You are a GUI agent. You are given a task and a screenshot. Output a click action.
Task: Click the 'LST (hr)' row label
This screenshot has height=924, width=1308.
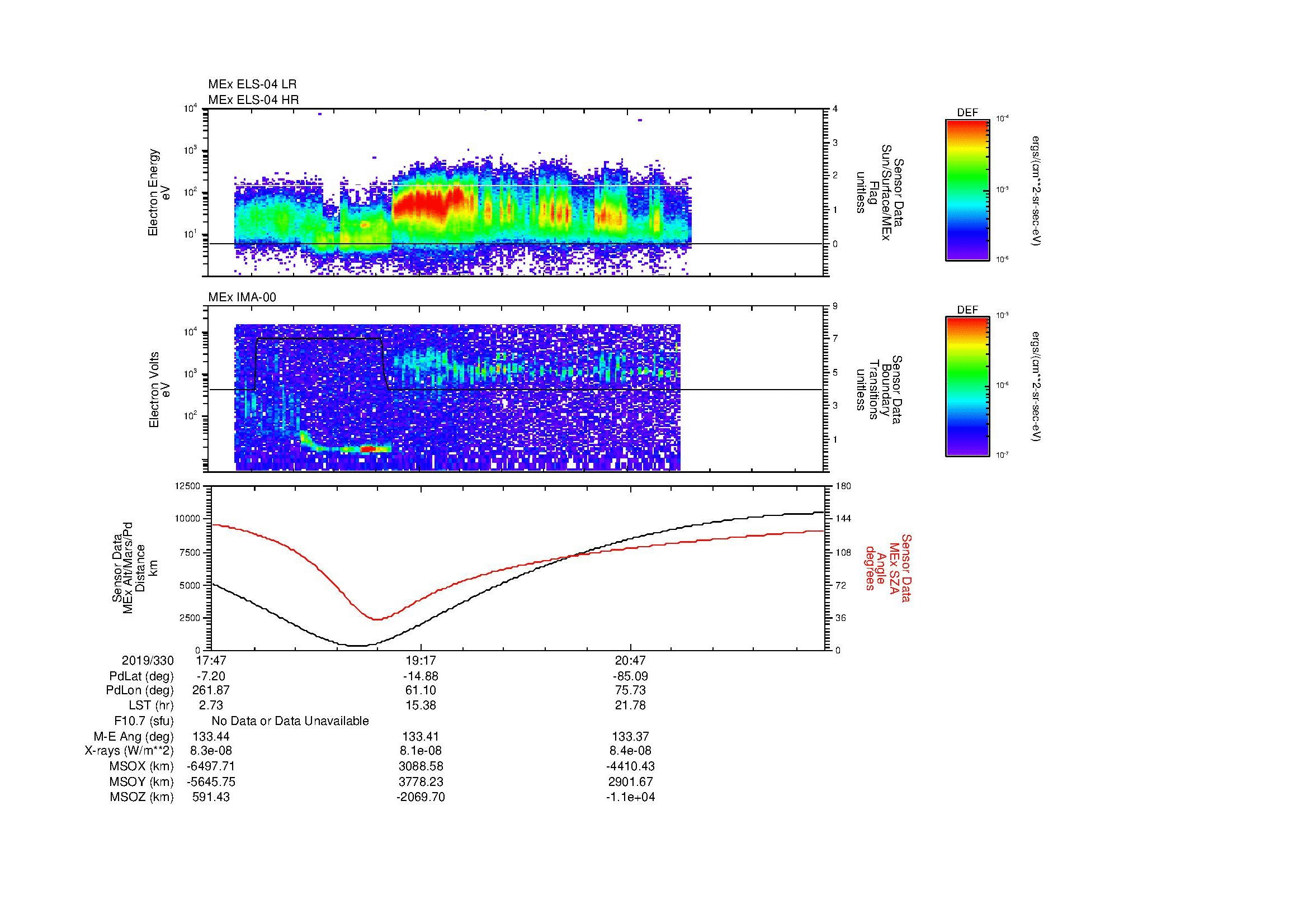click(x=151, y=705)
